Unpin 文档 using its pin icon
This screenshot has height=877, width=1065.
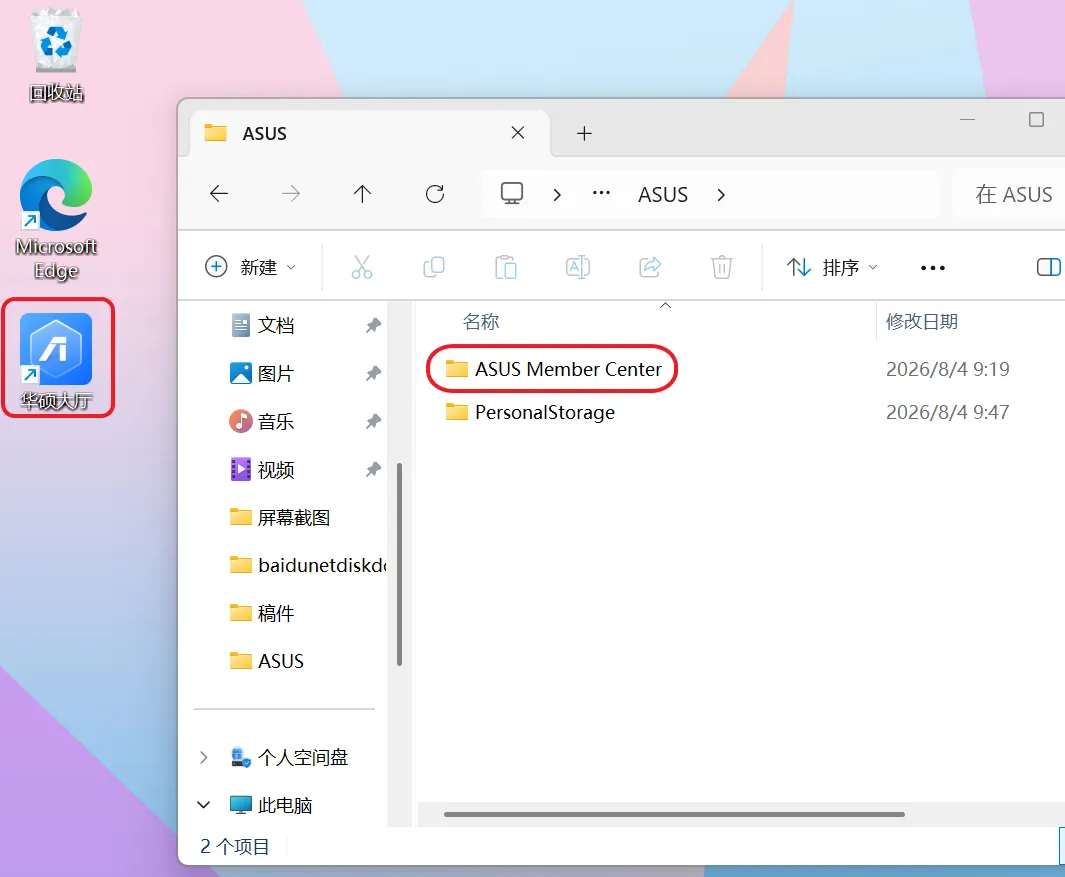point(373,325)
